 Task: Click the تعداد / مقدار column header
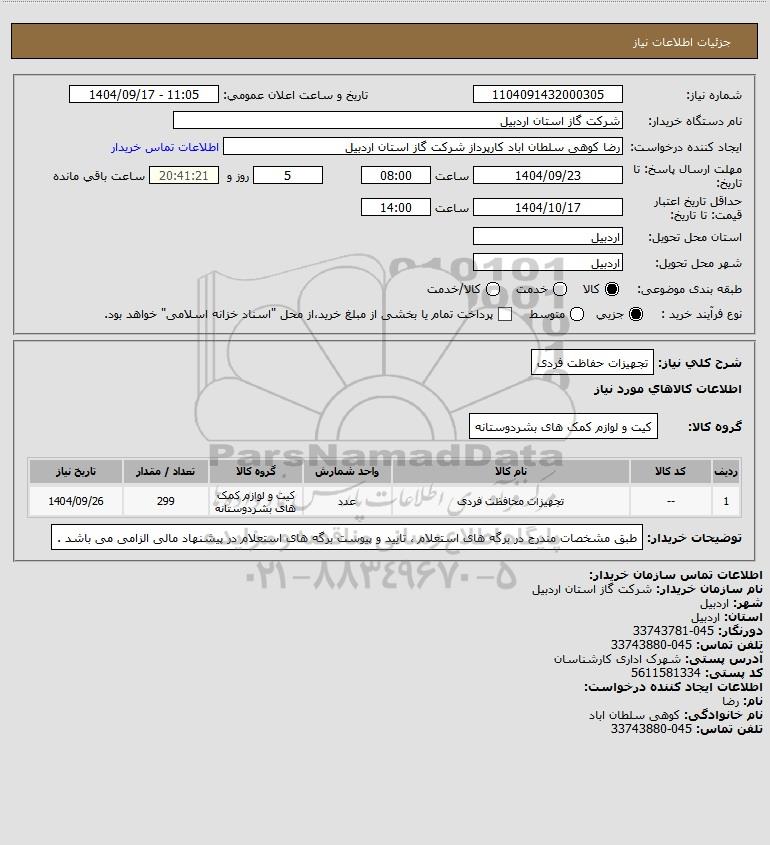[x=165, y=472]
